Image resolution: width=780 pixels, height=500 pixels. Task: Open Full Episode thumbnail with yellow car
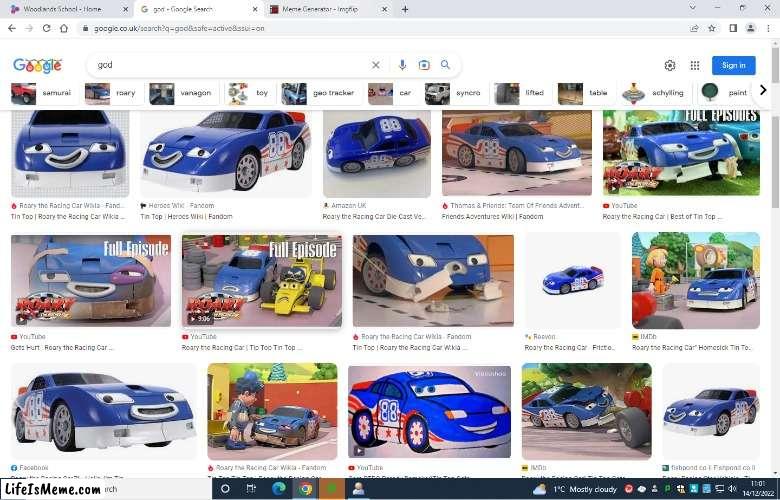(262, 281)
